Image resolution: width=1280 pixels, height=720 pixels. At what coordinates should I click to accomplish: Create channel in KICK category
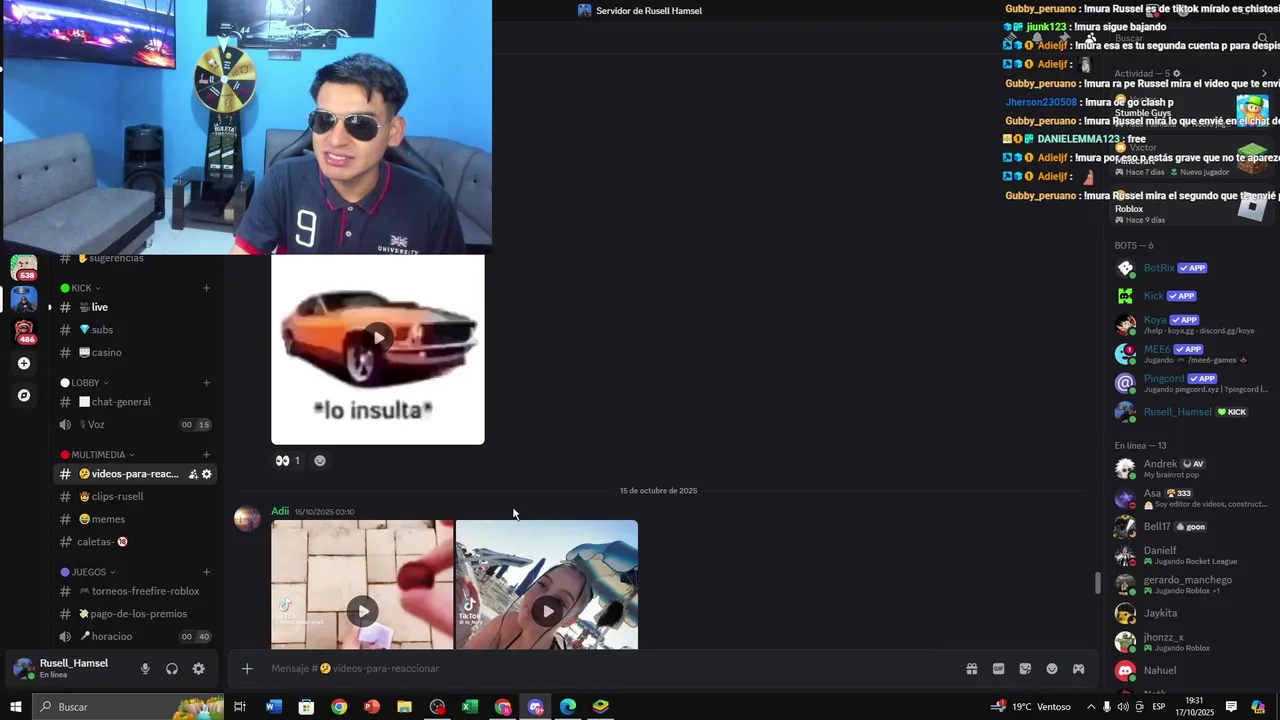[x=207, y=288]
